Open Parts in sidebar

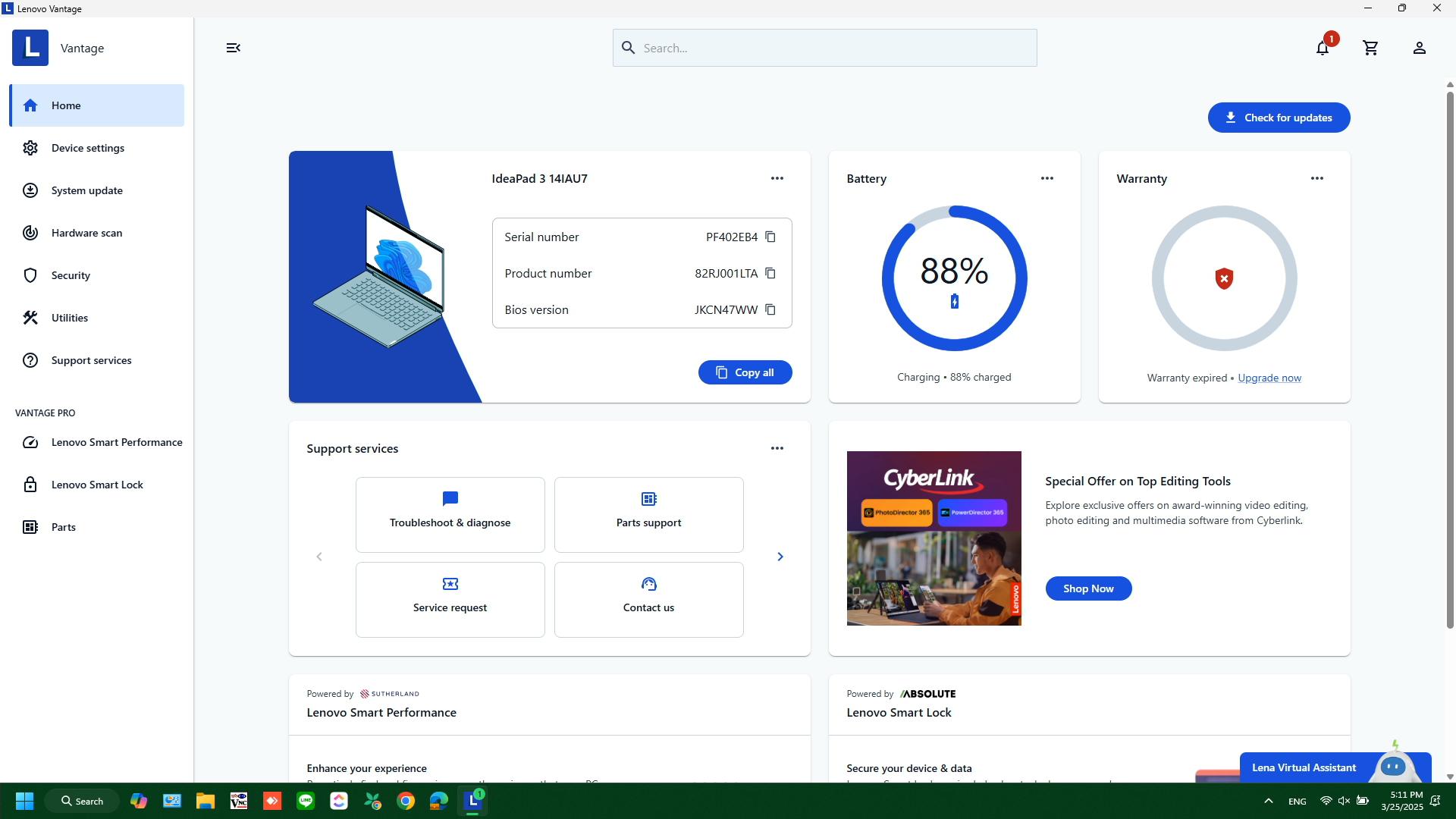97,527
